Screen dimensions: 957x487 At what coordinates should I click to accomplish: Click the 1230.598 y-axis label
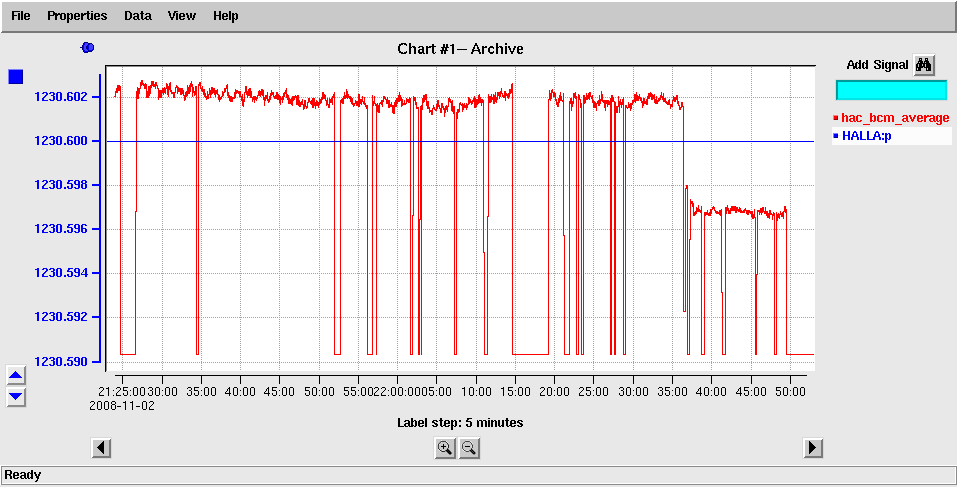[x=61, y=185]
